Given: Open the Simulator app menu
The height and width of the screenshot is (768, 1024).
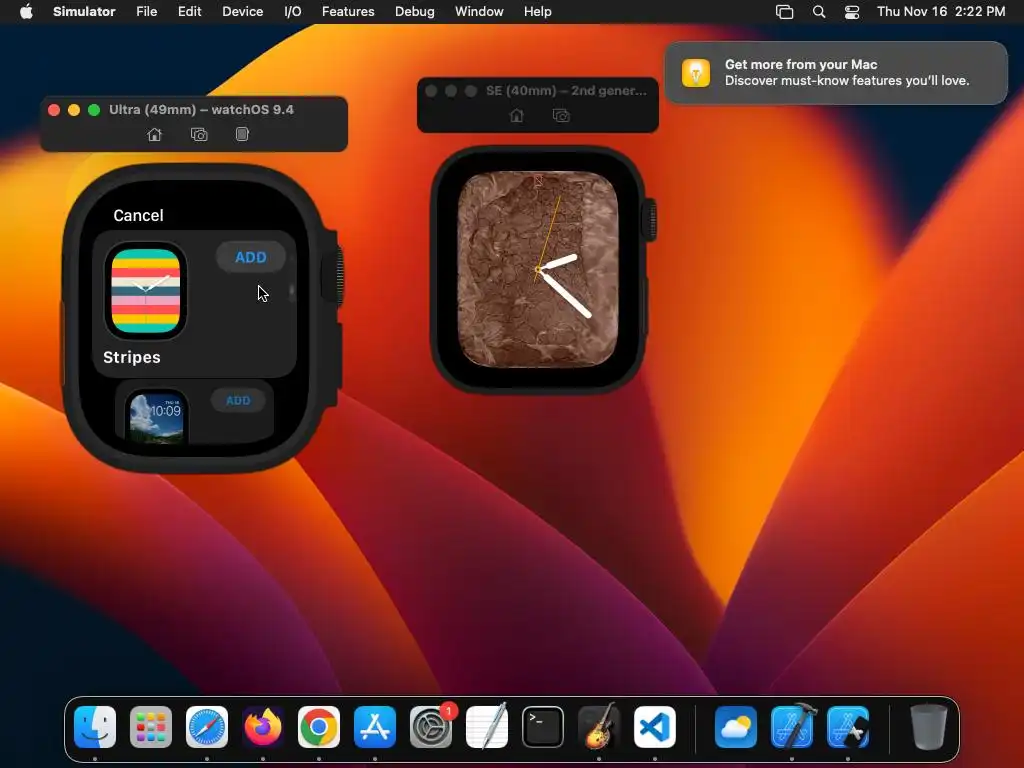Looking at the screenshot, I should tap(84, 12).
